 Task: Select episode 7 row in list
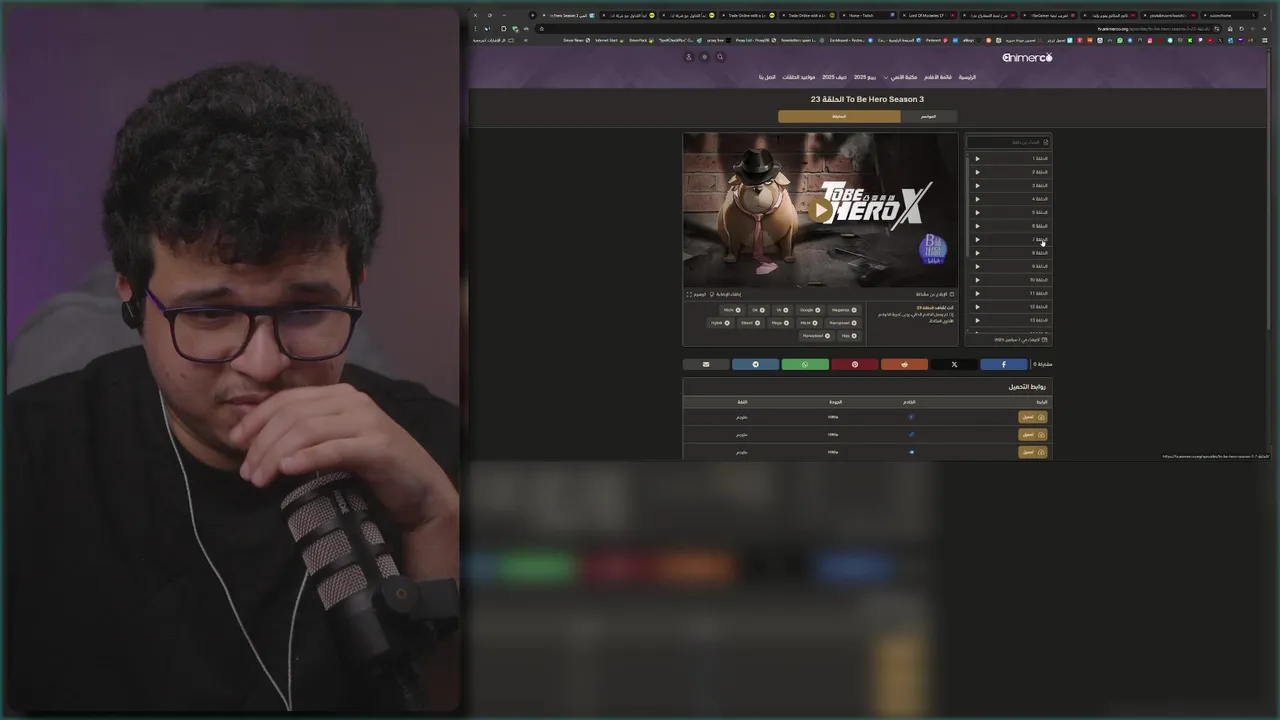pyautogui.click(x=1008, y=240)
